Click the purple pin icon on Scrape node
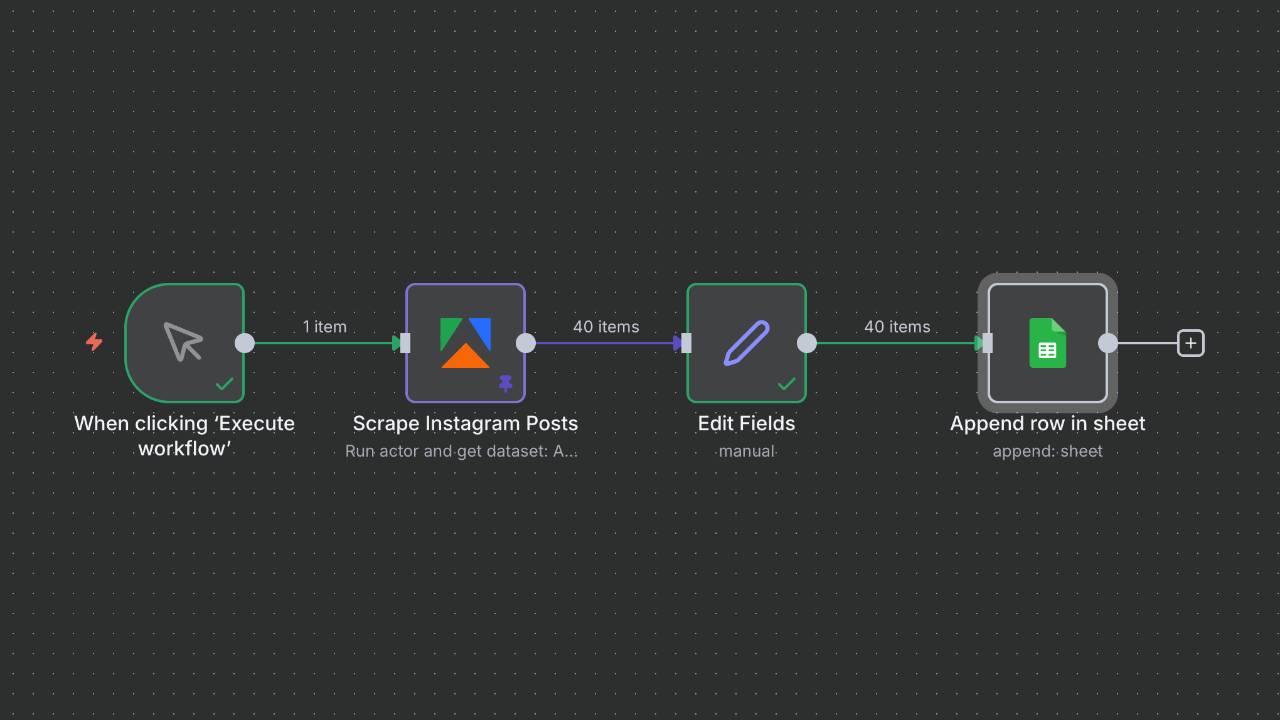The width and height of the screenshot is (1280, 720). point(505,384)
